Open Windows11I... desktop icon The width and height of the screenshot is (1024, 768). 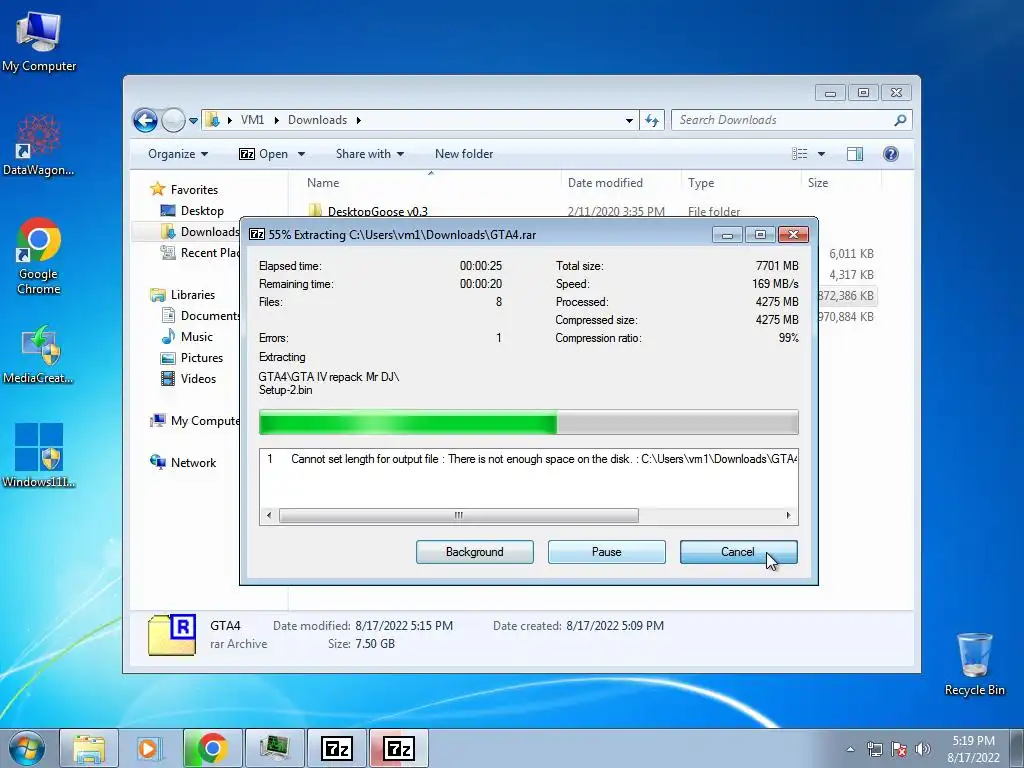point(39,455)
